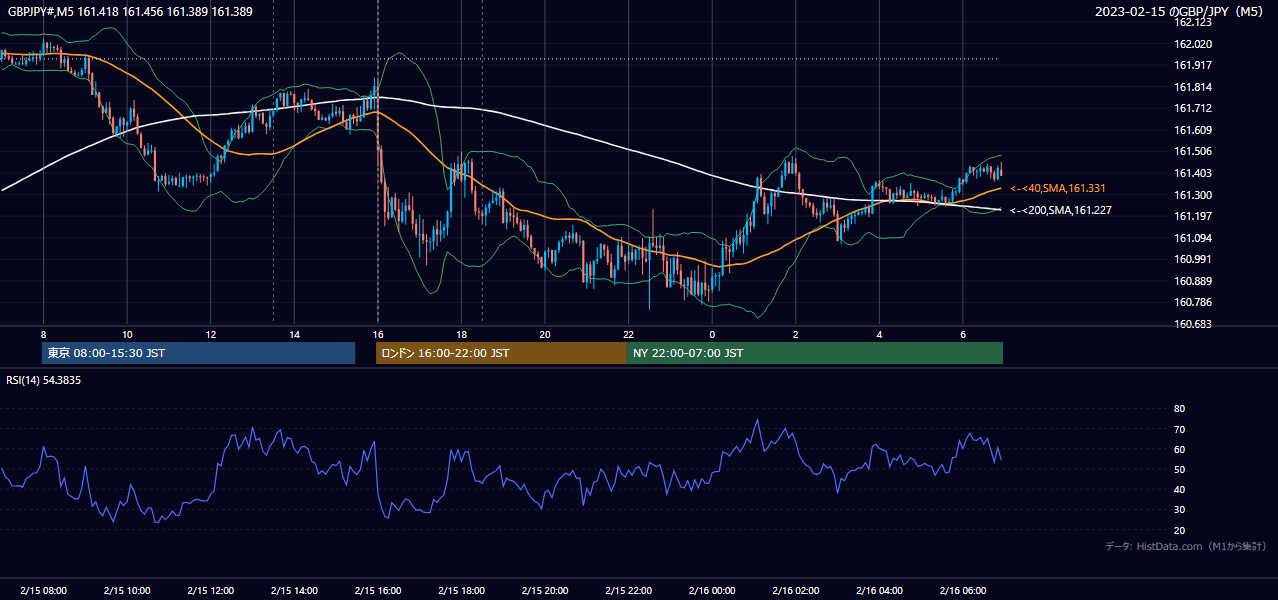Click bottom date label 2/15 16:00

377,591
